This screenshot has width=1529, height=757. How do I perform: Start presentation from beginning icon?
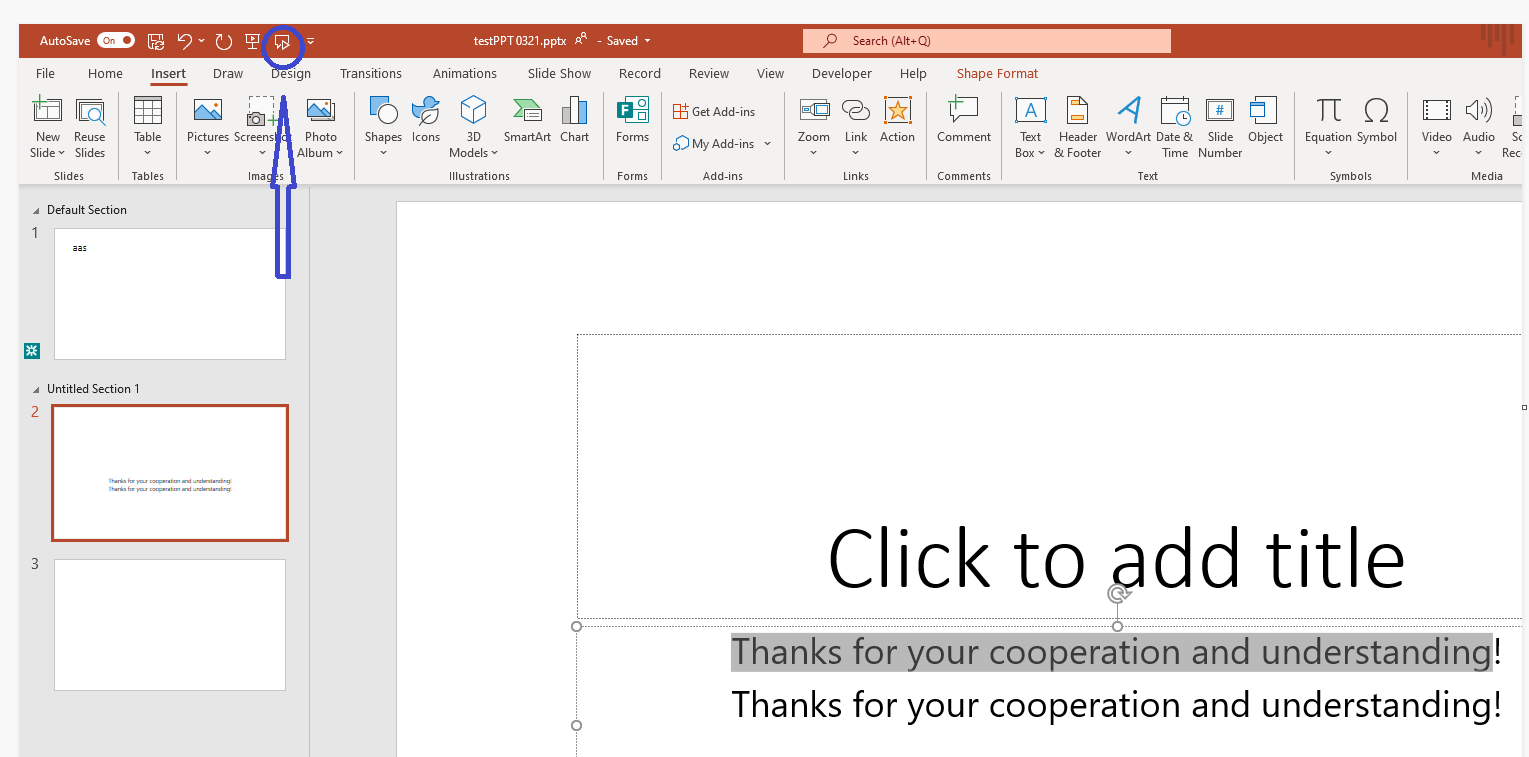[253, 41]
